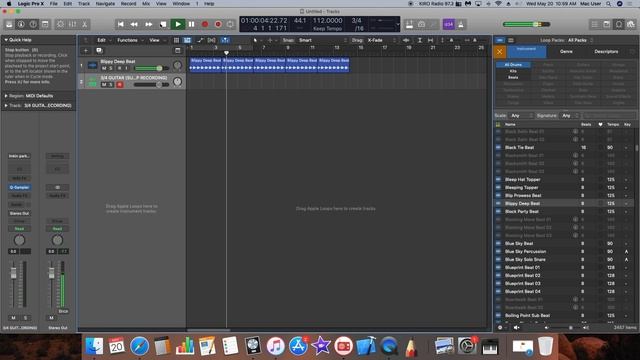The width and height of the screenshot is (640, 360).
Task: Open the Mix menu in menu bar
Action: (x=146, y=4)
